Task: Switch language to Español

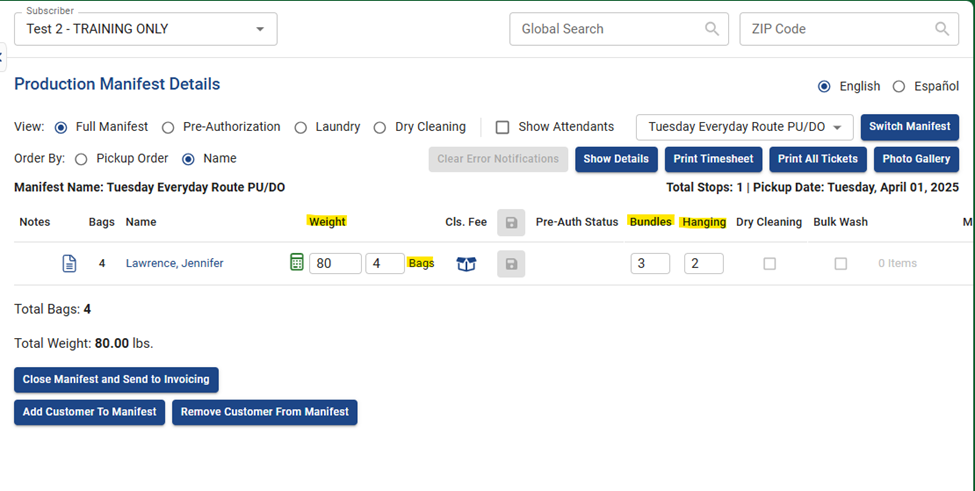Action: pos(899,87)
